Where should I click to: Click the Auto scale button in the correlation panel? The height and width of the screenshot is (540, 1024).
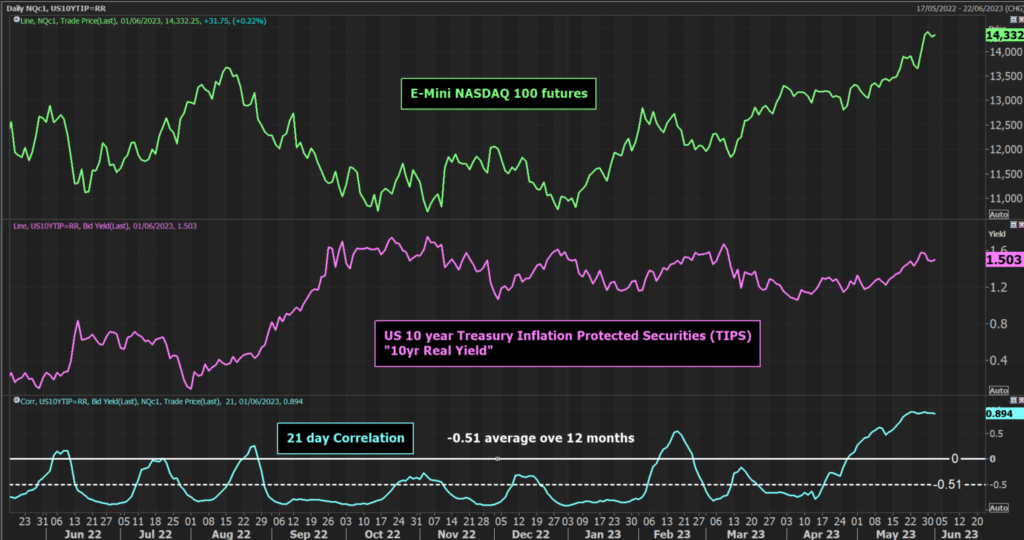click(x=999, y=507)
